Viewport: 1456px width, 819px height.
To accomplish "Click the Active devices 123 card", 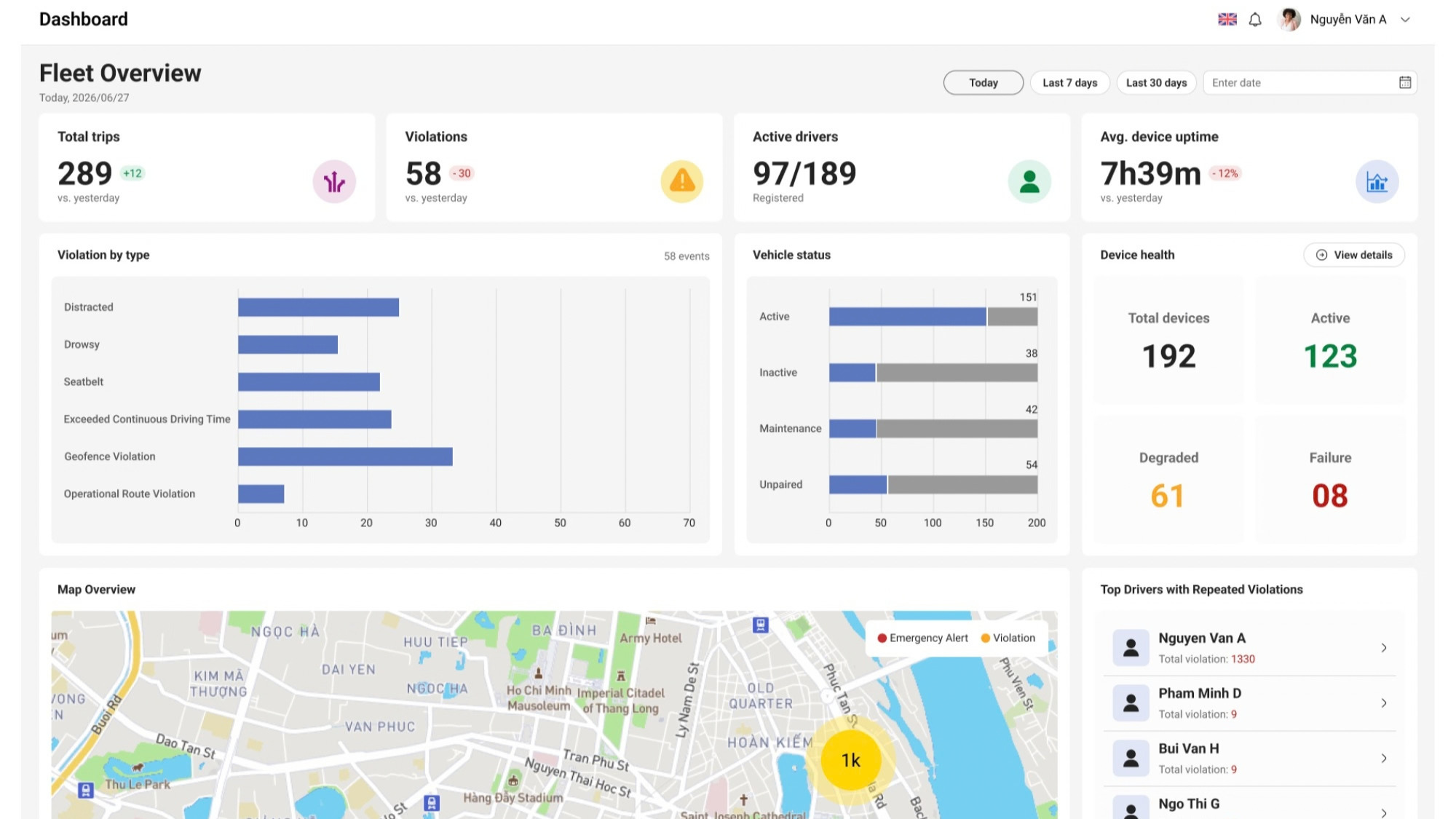I will click(1330, 341).
